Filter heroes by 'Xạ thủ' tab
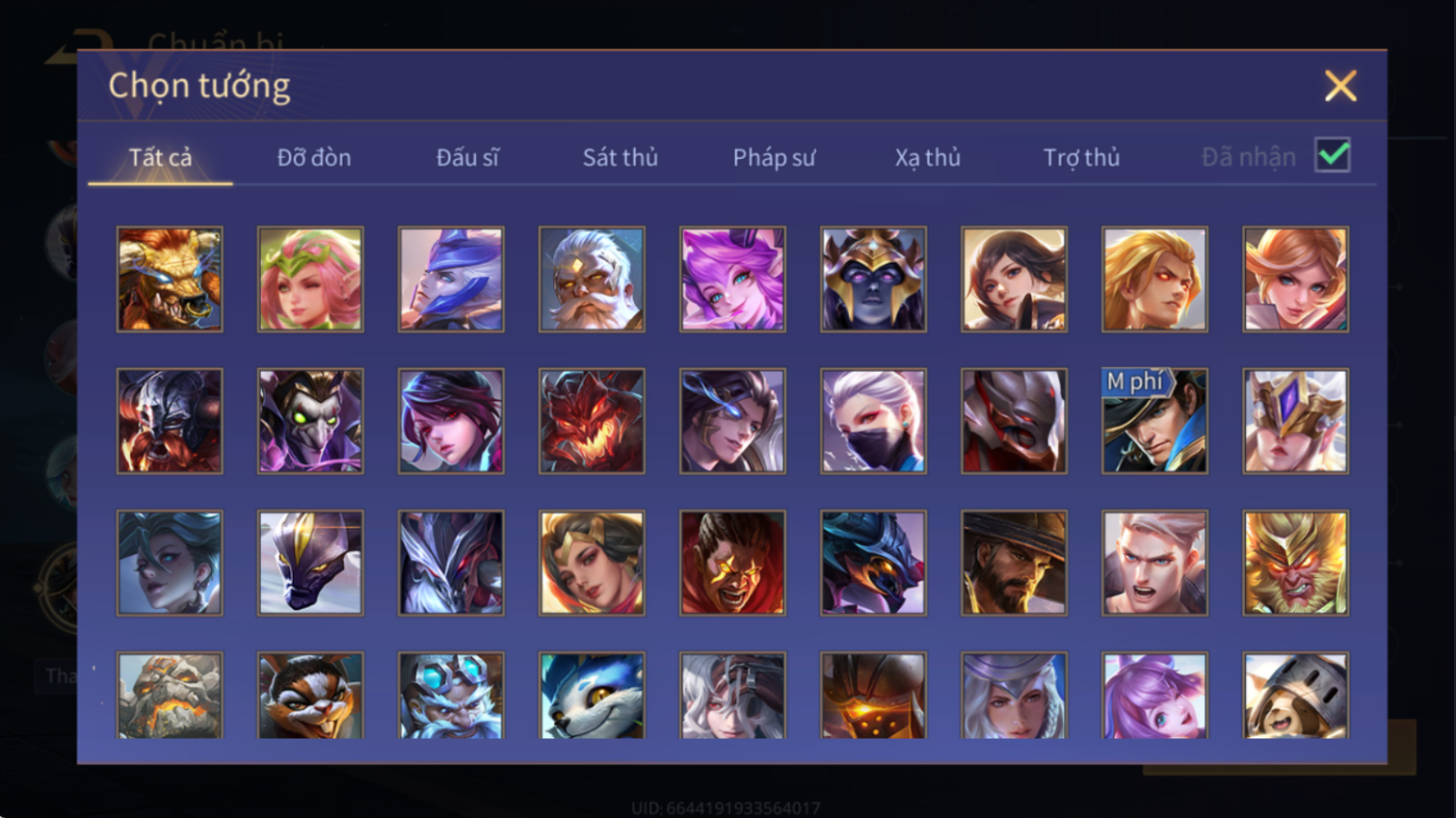 [927, 157]
